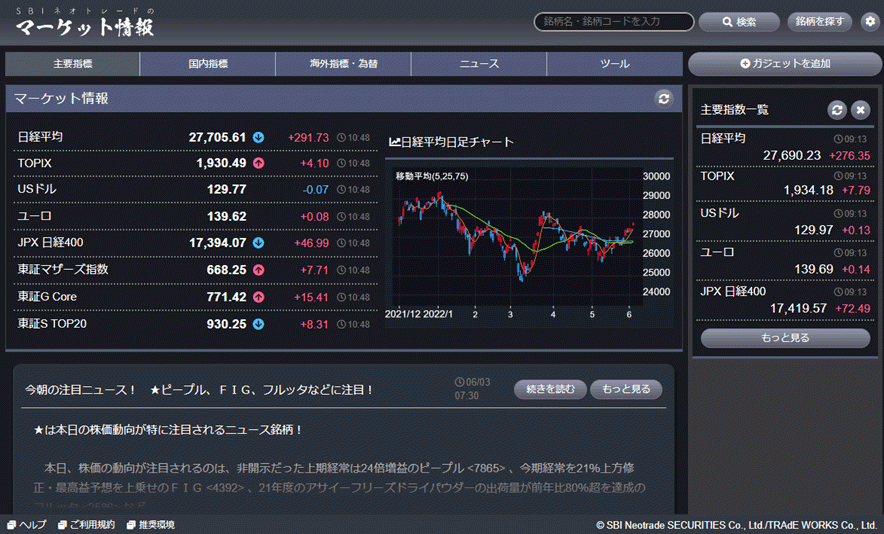The height and width of the screenshot is (534, 884).
Task: Click the clock icon in 日経平均 row at 10:48
Action: (341, 138)
